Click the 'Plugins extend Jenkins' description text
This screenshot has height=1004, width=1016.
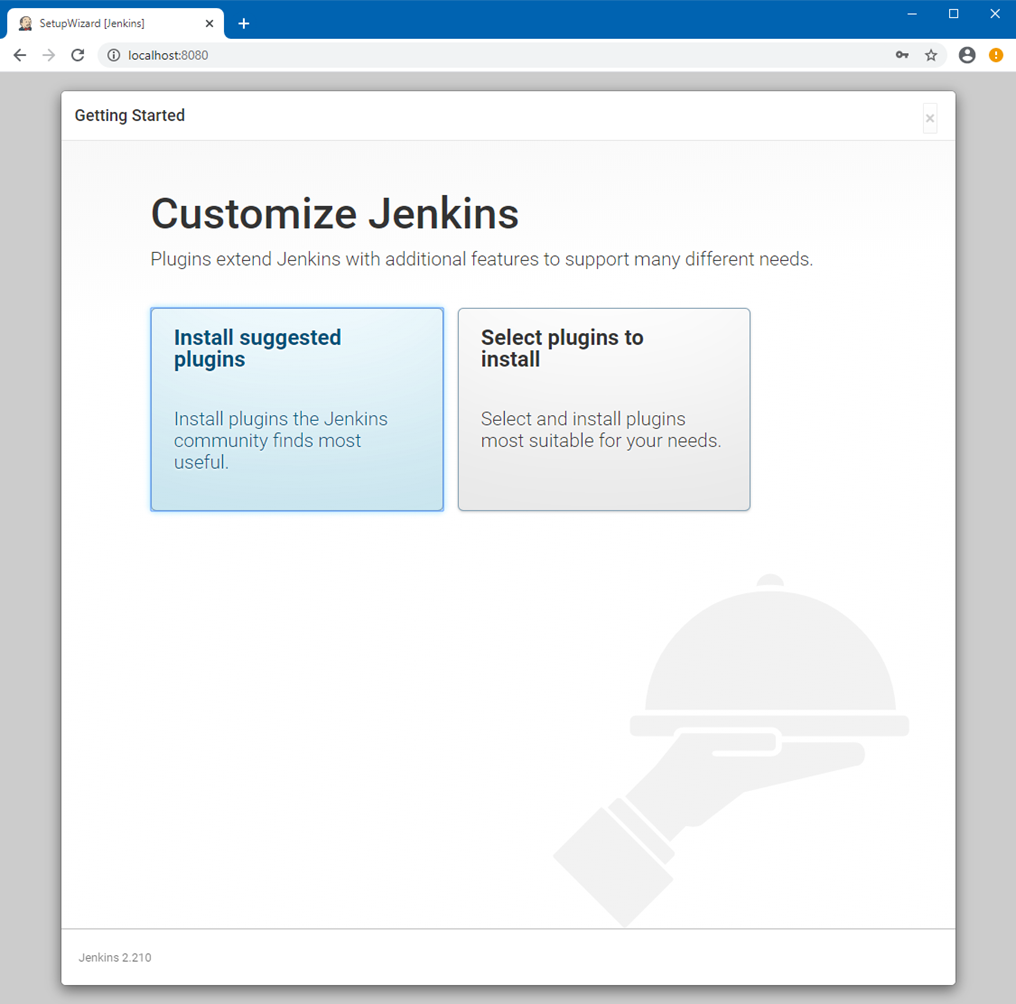481,259
